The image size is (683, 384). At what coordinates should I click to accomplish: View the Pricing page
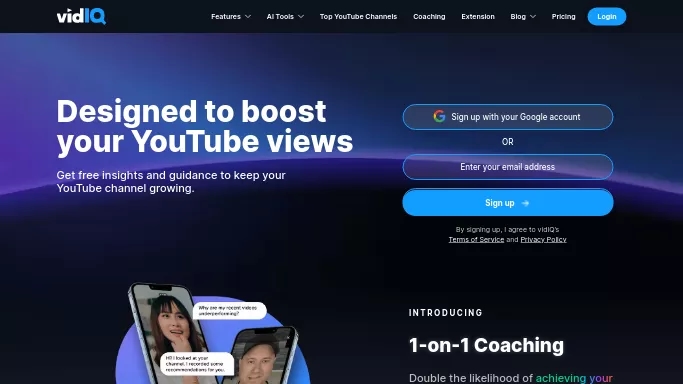(x=563, y=17)
